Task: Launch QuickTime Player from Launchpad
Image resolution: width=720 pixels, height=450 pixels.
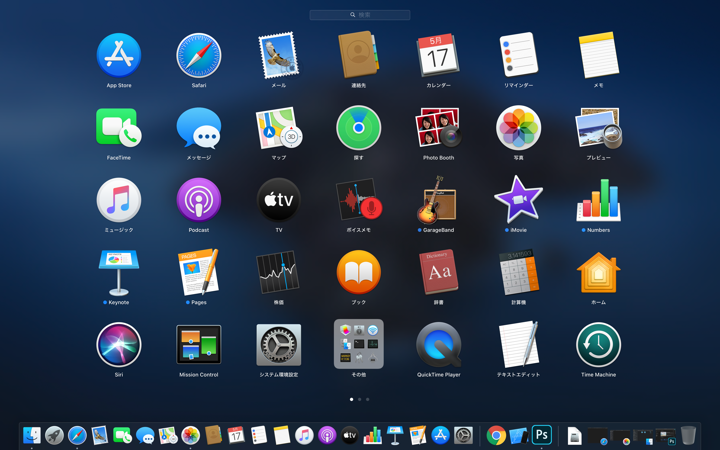Action: [x=439, y=345]
